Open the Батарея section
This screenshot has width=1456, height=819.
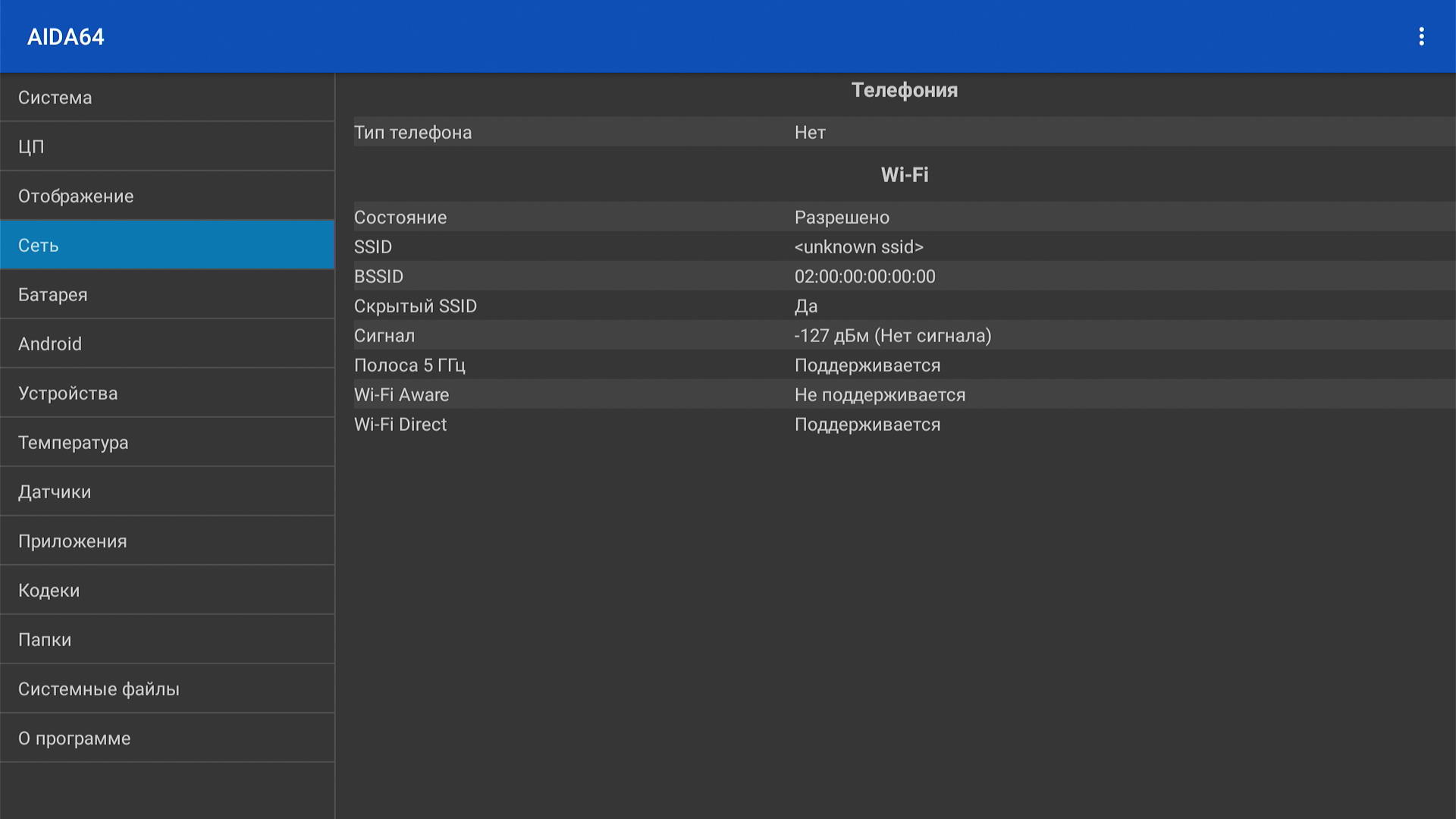(167, 294)
